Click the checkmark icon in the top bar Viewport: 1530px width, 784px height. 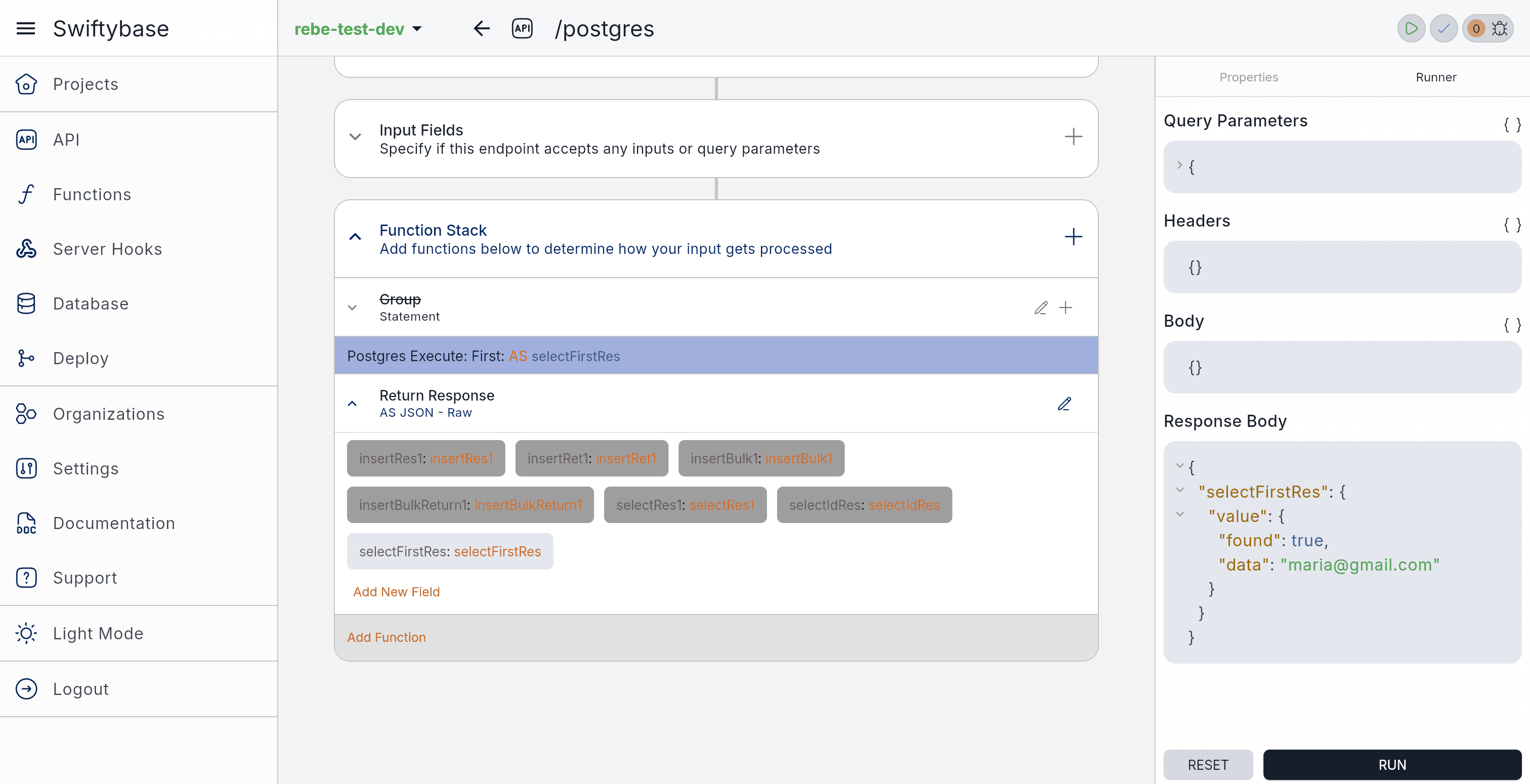point(1443,28)
